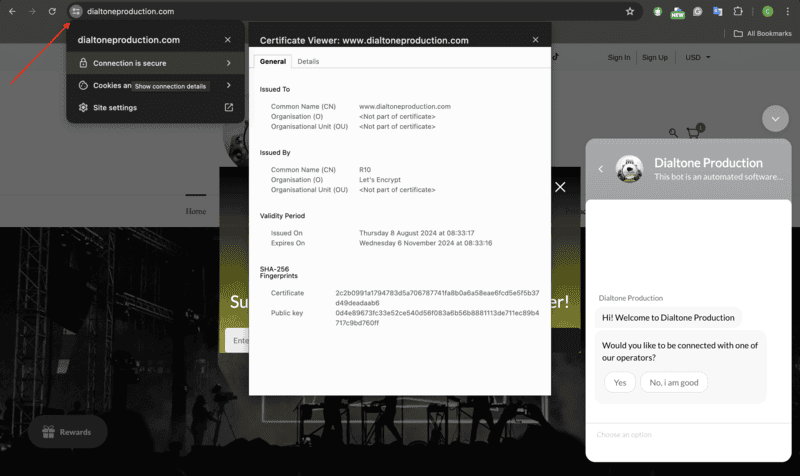The width and height of the screenshot is (800, 476).
Task: Expand the Connection is secure row
Action: (x=228, y=63)
